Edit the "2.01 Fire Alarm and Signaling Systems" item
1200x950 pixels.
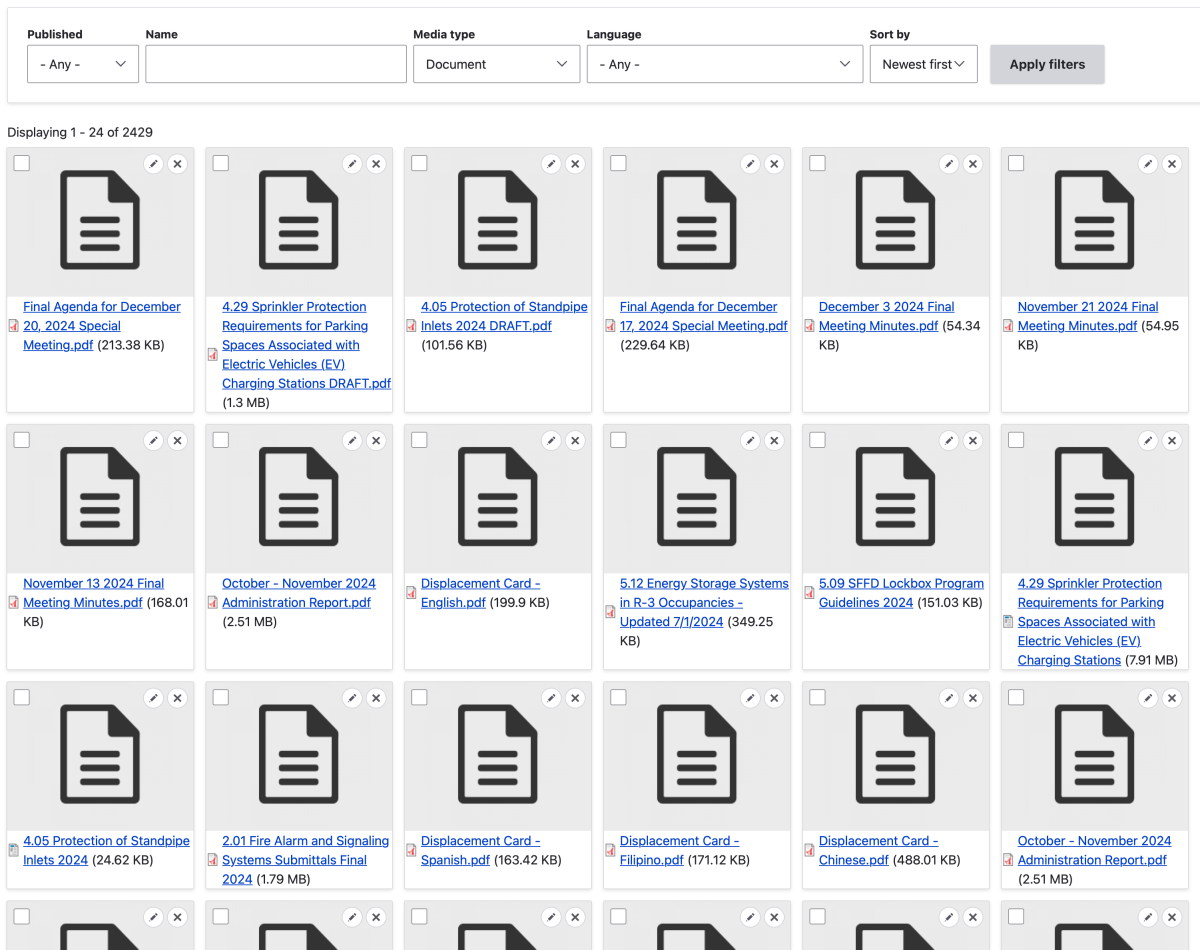point(352,697)
